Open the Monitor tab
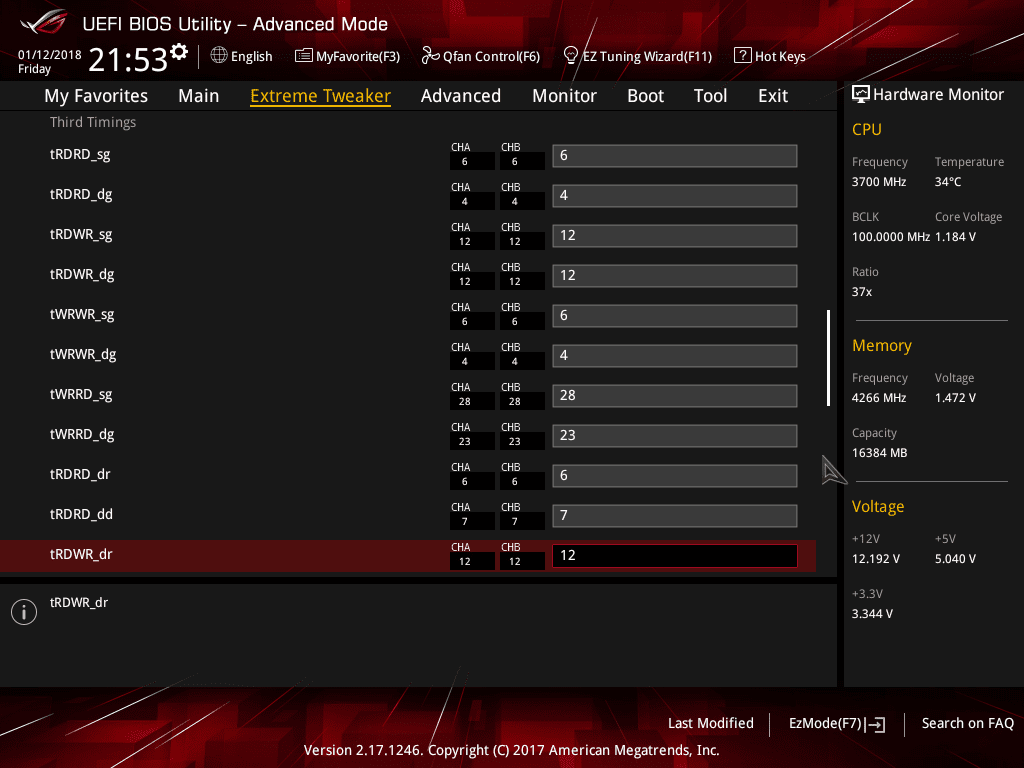This screenshot has width=1024, height=768. click(x=564, y=96)
